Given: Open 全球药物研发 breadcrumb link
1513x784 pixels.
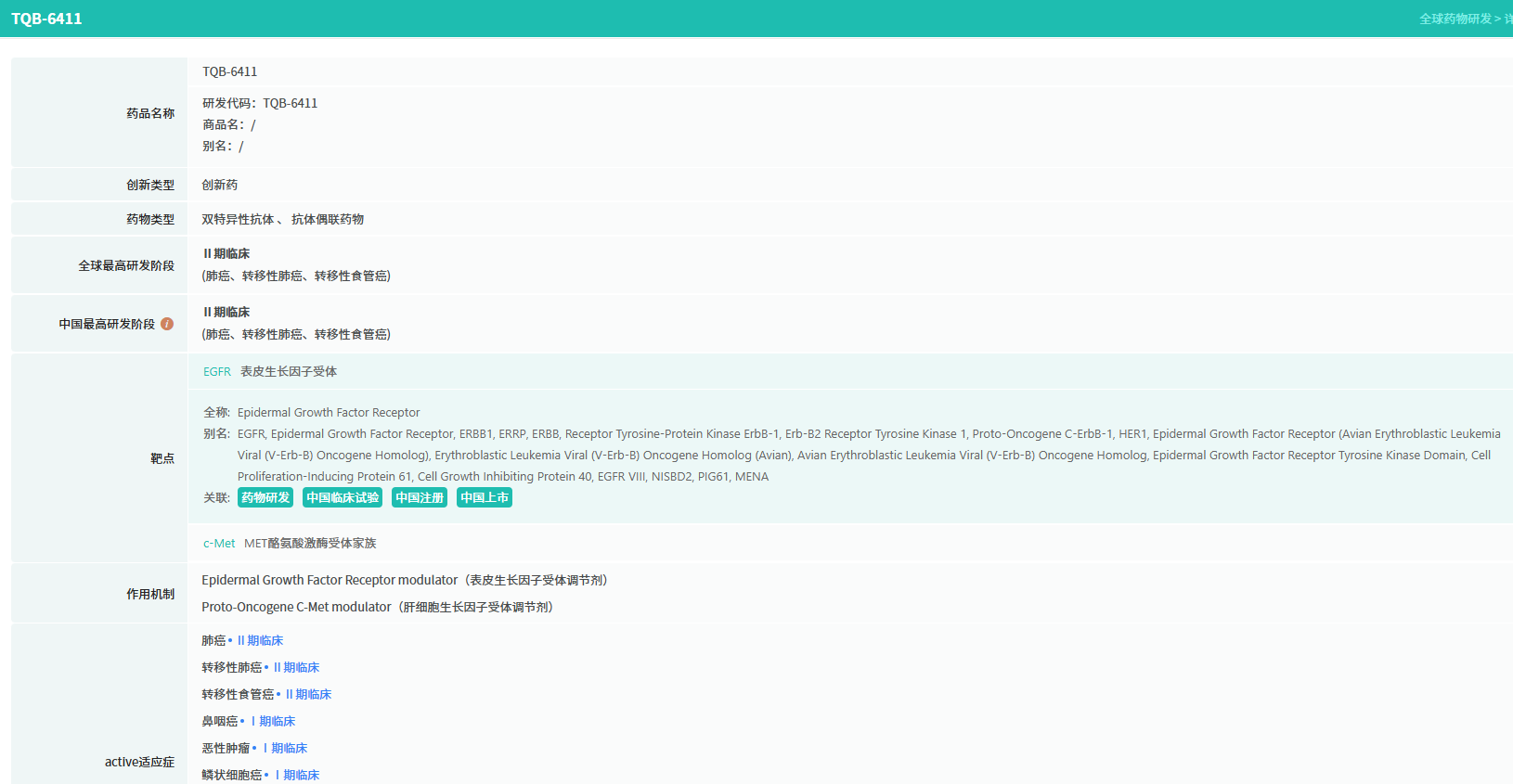Looking at the screenshot, I should 1455,19.
